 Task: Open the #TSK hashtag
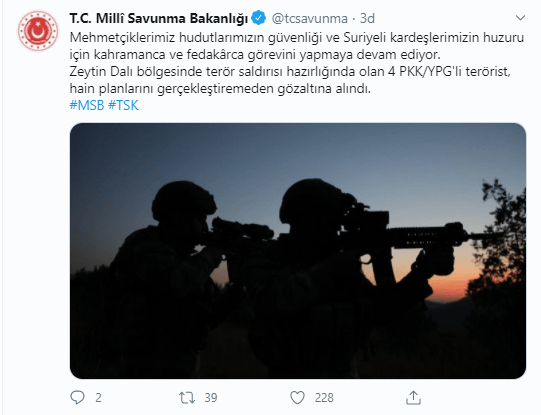[x=123, y=105]
